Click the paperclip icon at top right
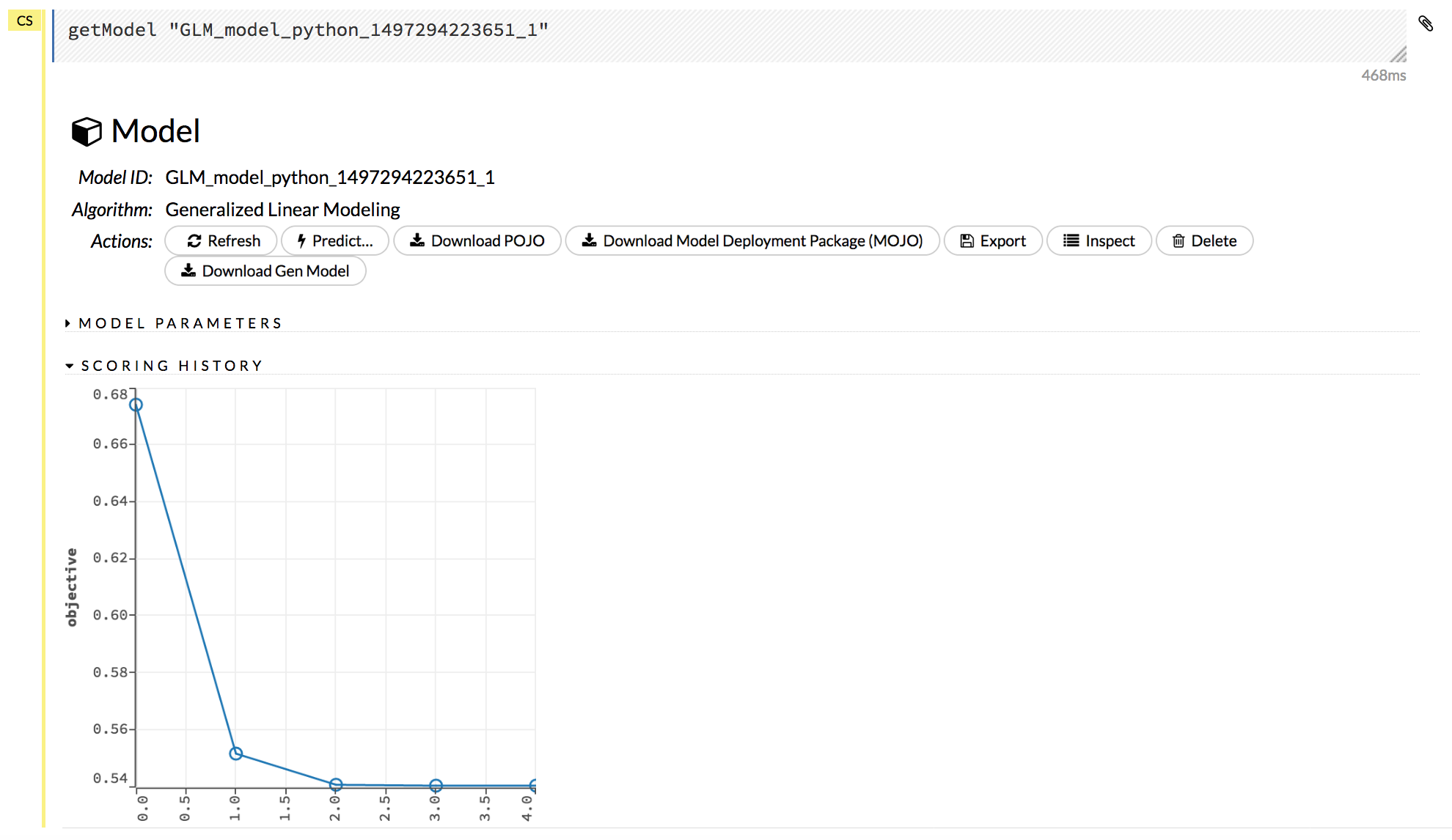The width and height of the screenshot is (1452, 840). pyautogui.click(x=1425, y=23)
